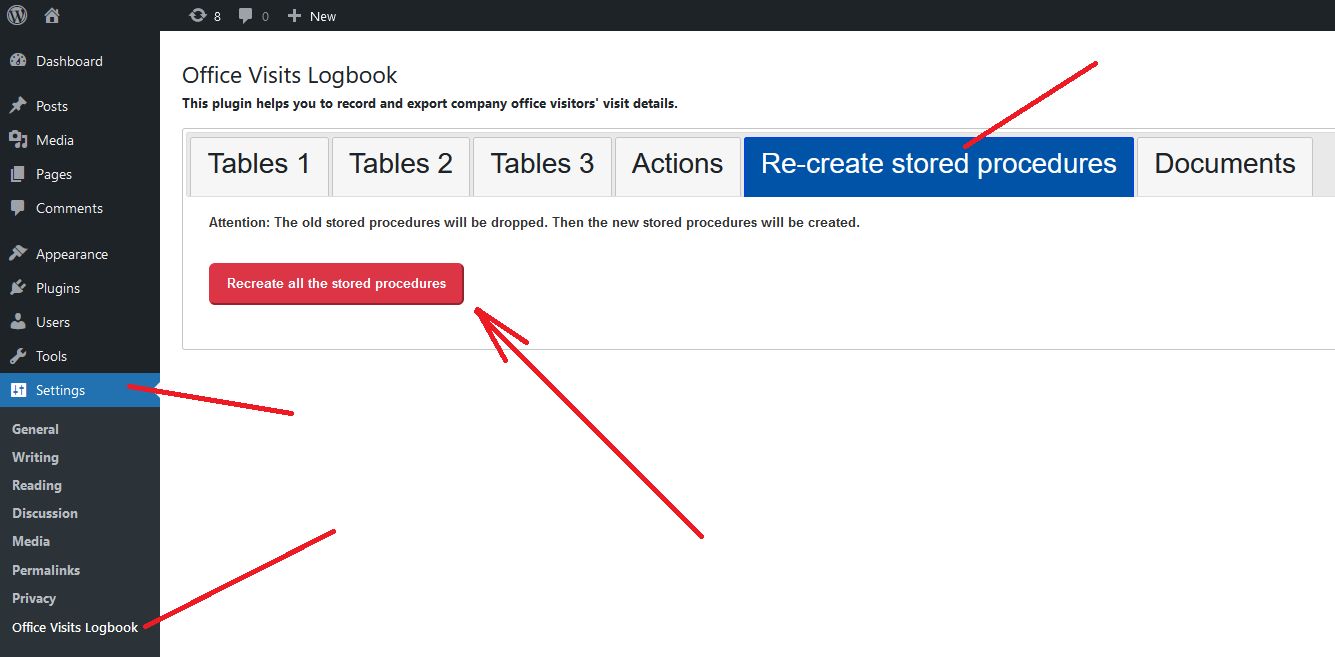Open the updates icon showing 8
The image size is (1335, 657).
[198, 16]
